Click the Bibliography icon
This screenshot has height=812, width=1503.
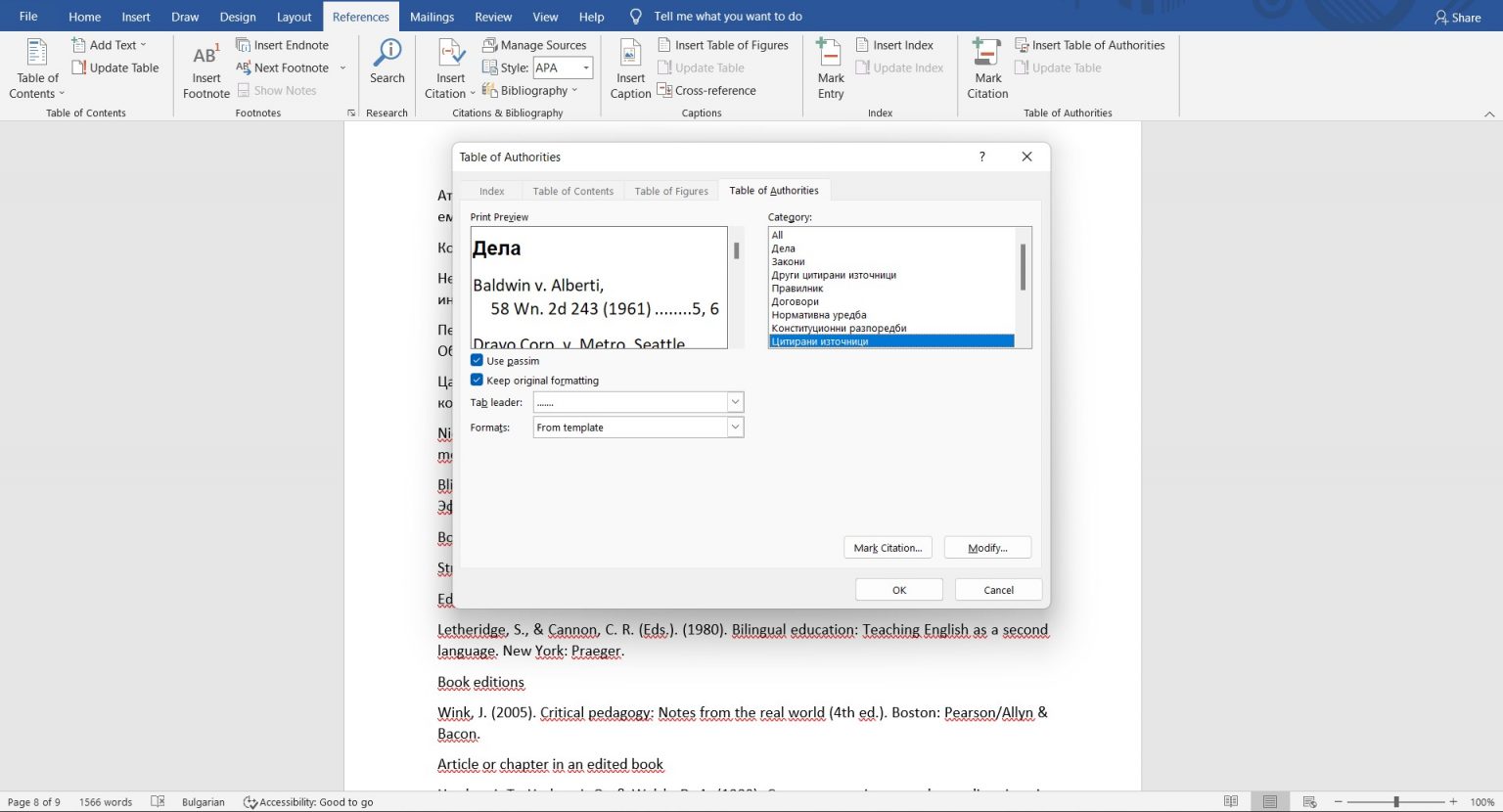point(490,90)
